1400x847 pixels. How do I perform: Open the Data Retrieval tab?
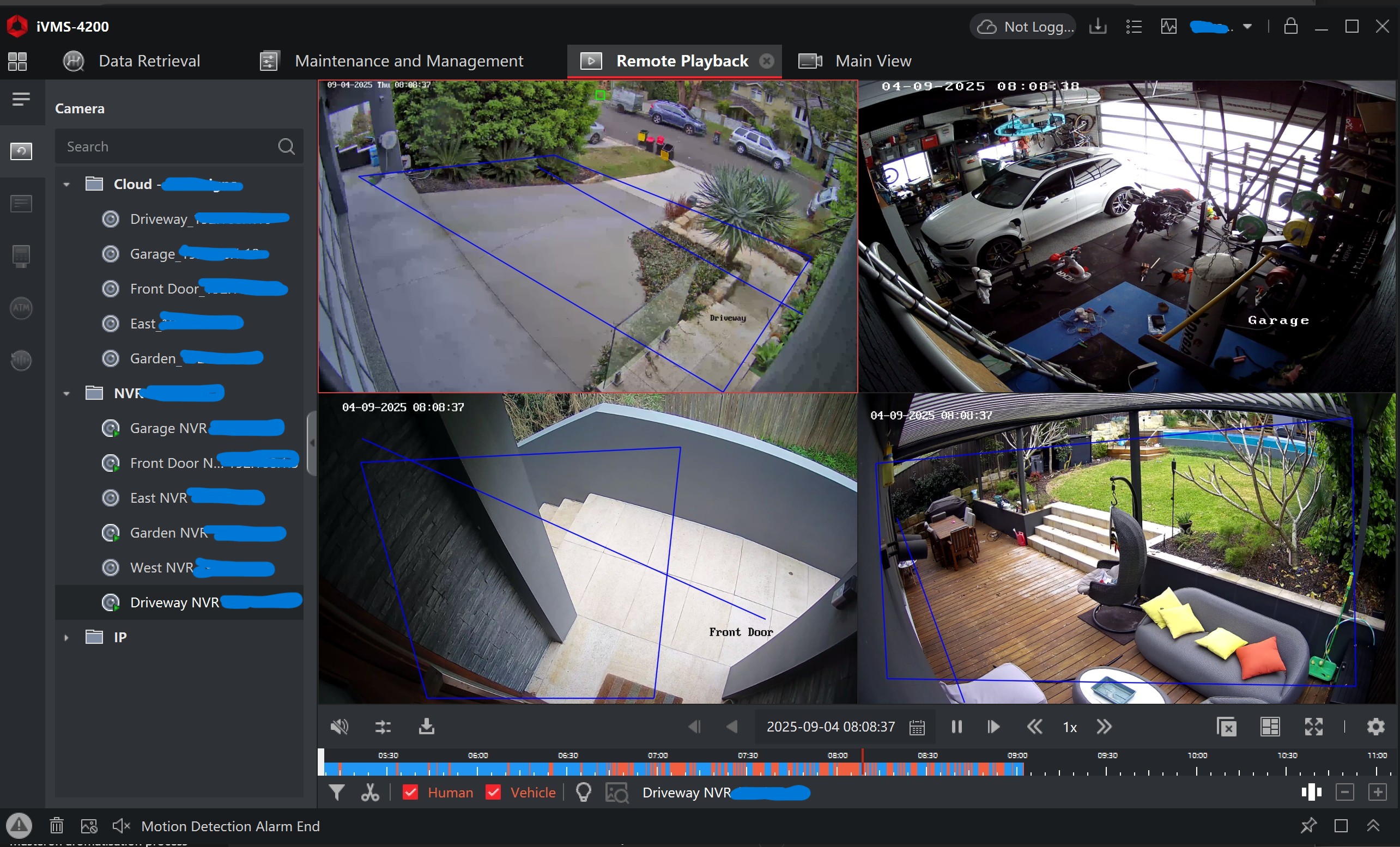tap(149, 61)
